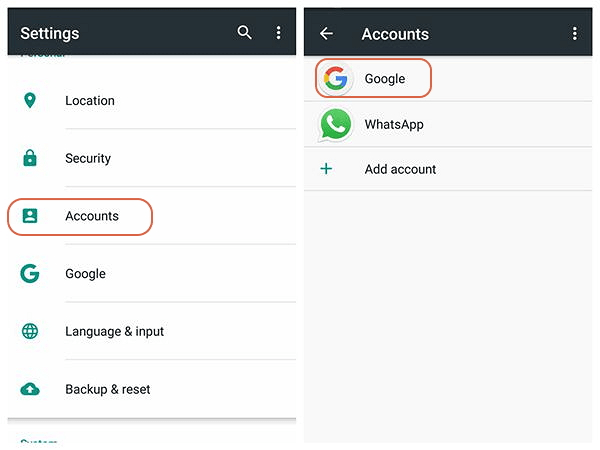Tap the WhatsApp logo icon

coord(336,125)
